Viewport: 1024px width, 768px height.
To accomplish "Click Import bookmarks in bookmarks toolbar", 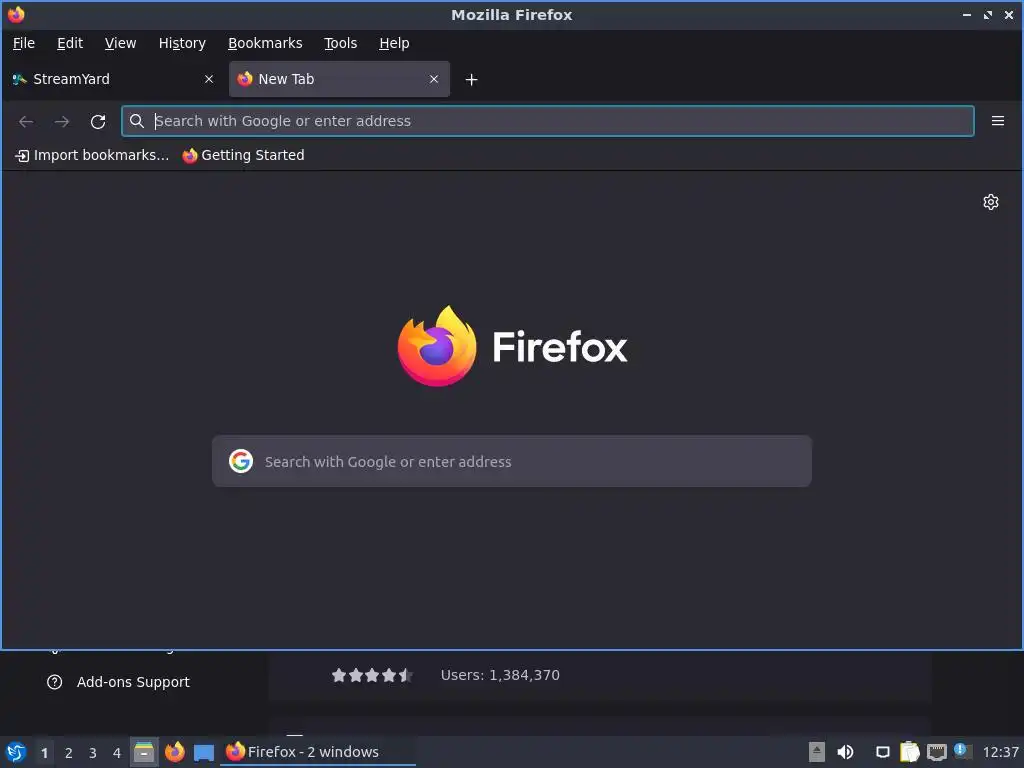I will point(92,155).
